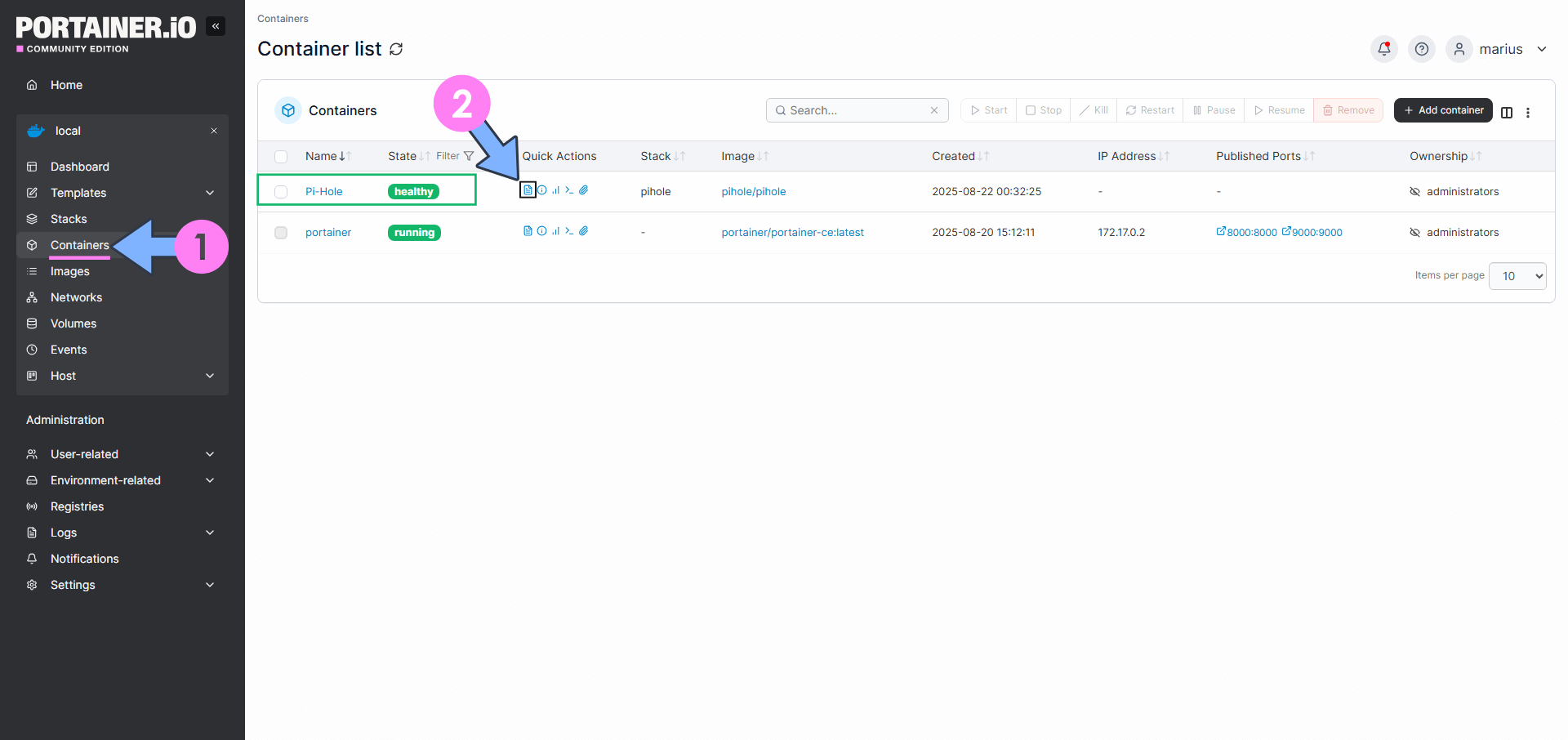1568x740 pixels.
Task: Click the Resume button
Action: tap(1279, 110)
